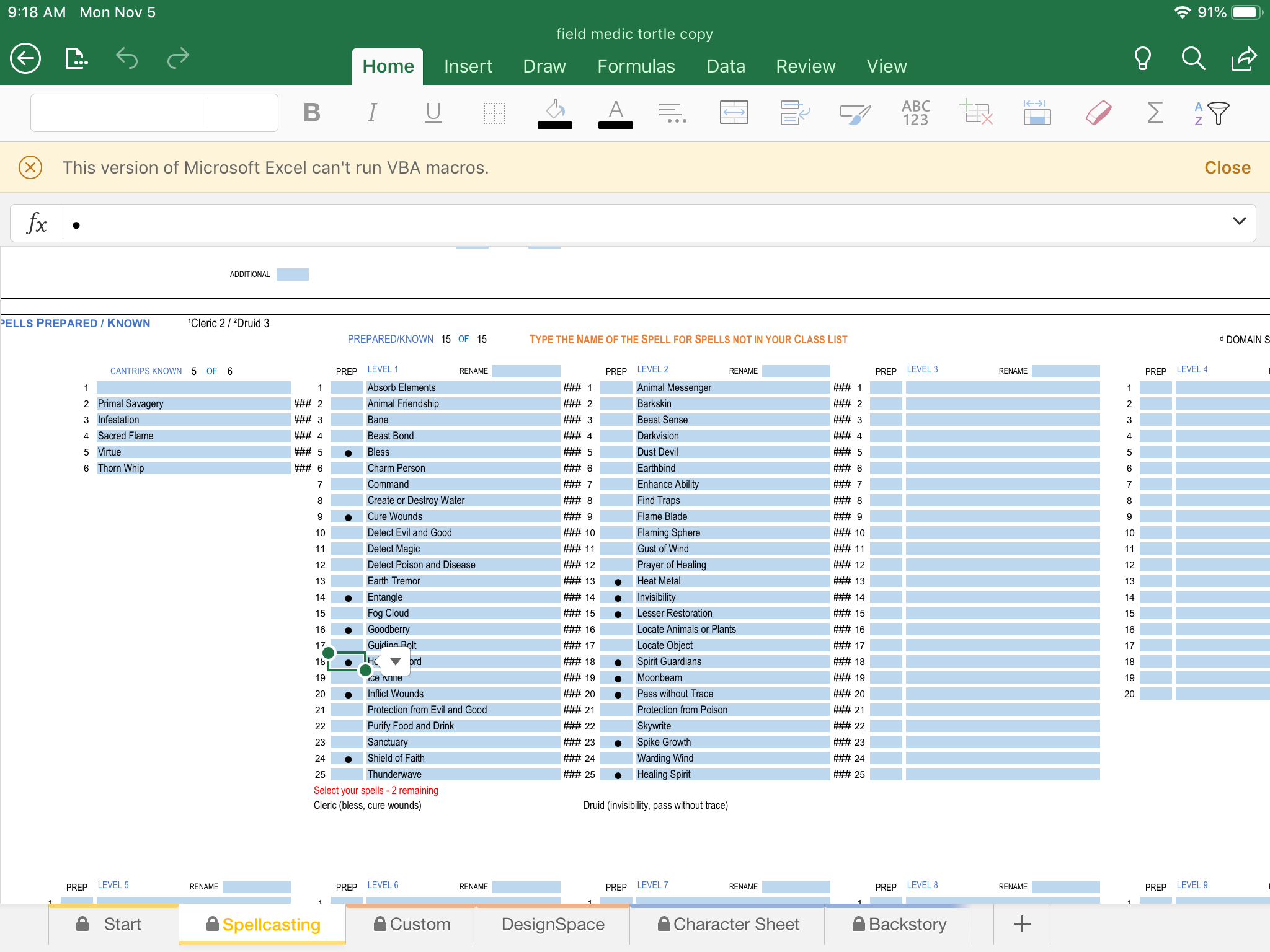Tap the Clear eraser icon
This screenshot has height=952, width=1270.
1098,113
